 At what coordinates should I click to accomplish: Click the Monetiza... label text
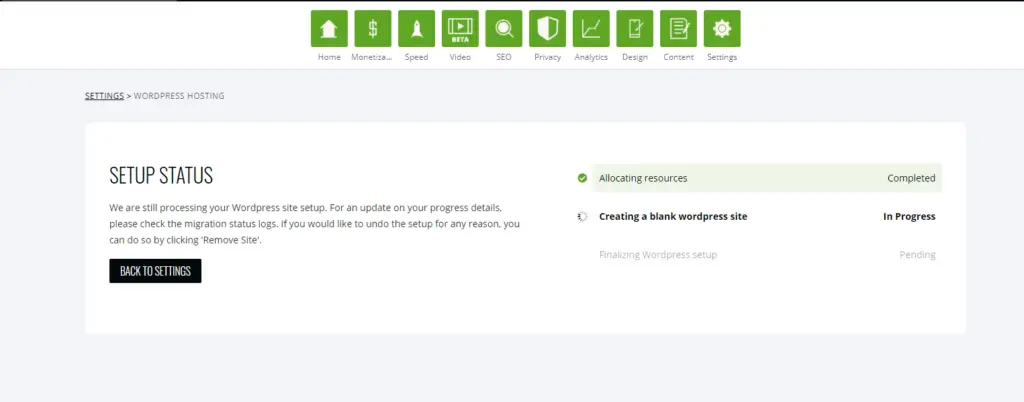pyautogui.click(x=373, y=57)
